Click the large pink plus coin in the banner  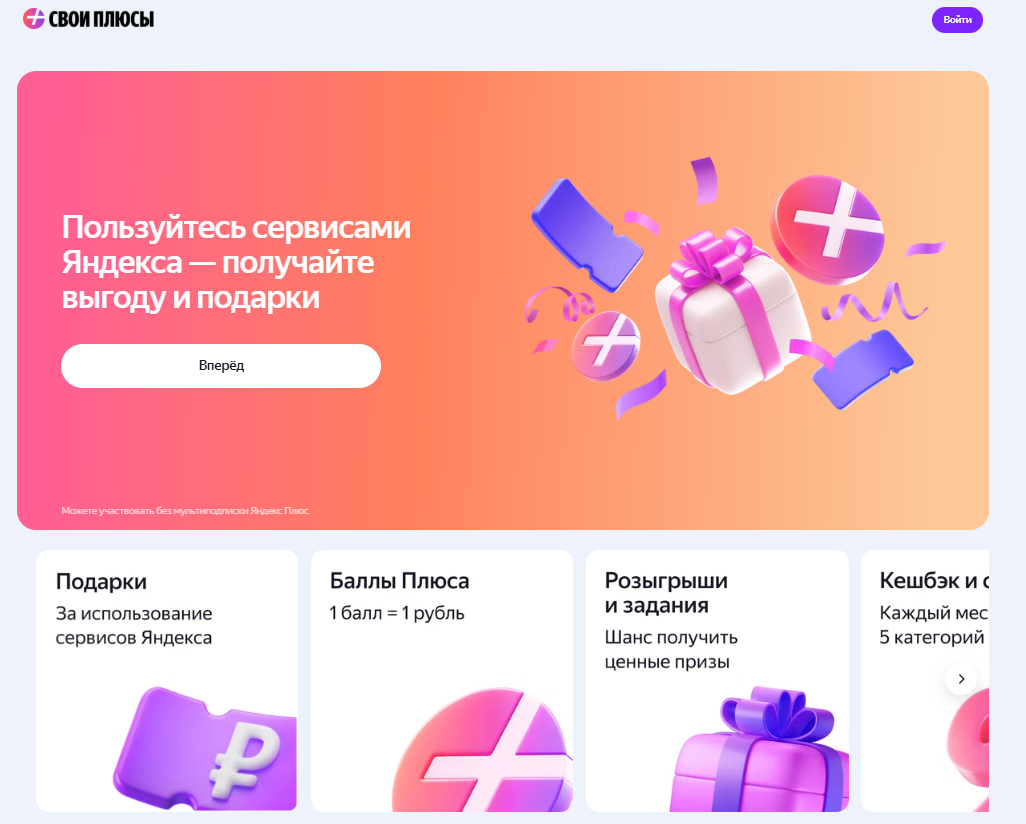[827, 229]
